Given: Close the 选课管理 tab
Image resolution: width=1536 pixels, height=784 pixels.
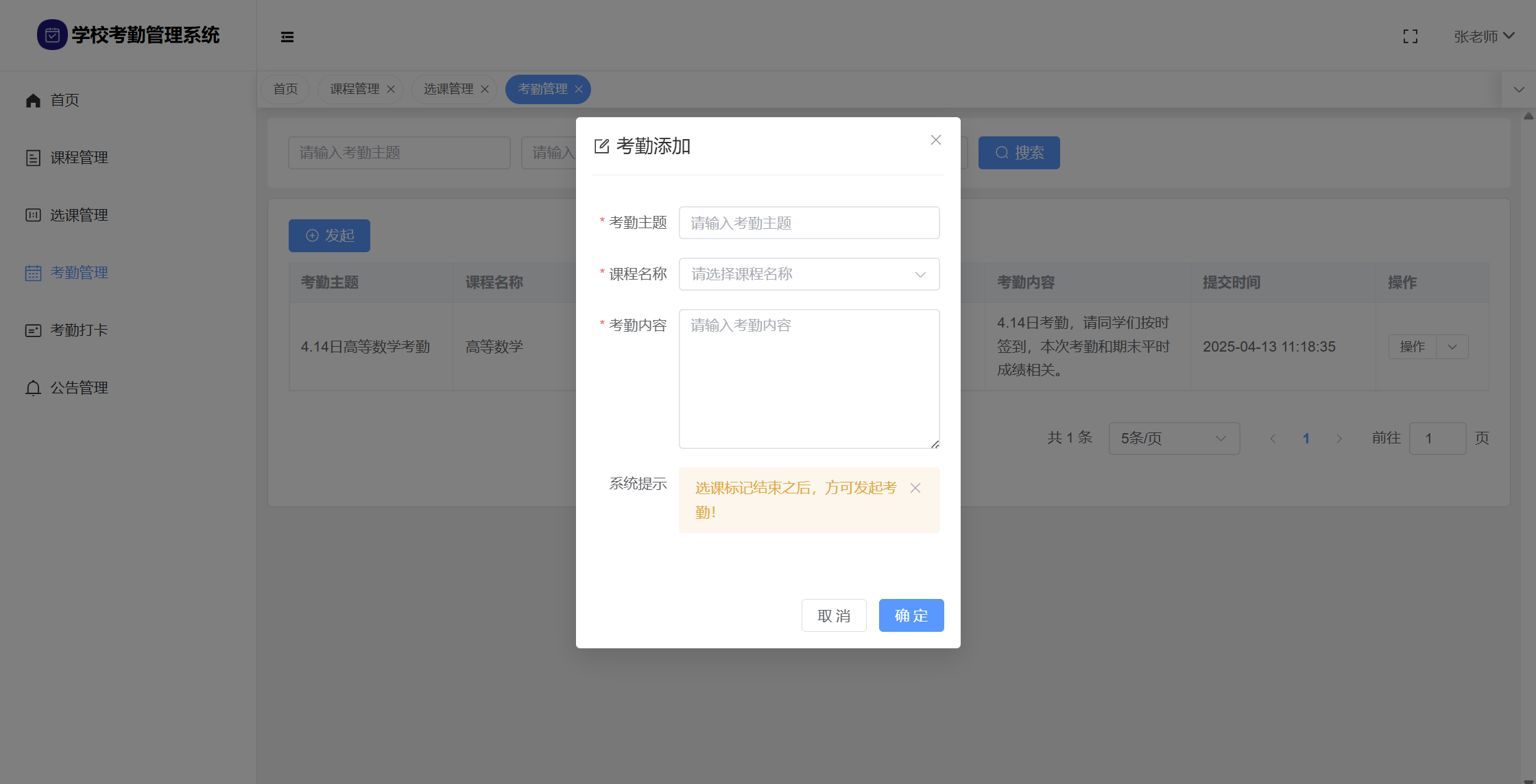Looking at the screenshot, I should point(485,89).
